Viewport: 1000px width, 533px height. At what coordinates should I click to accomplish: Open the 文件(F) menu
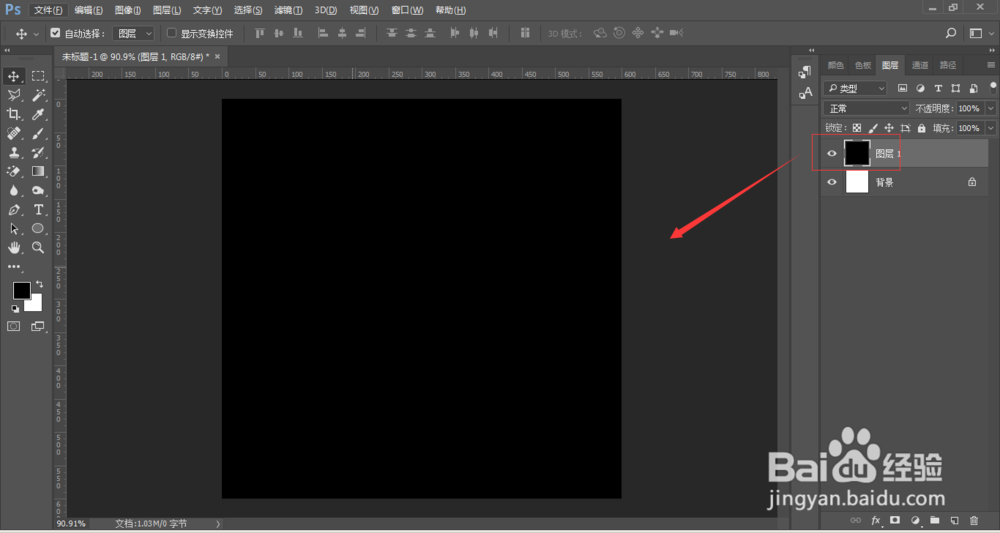[48, 10]
